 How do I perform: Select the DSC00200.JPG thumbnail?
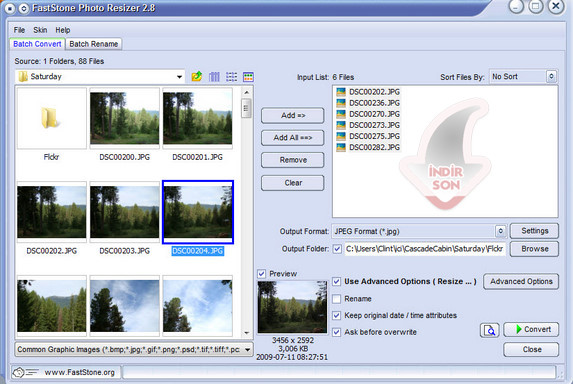pyautogui.click(x=125, y=118)
